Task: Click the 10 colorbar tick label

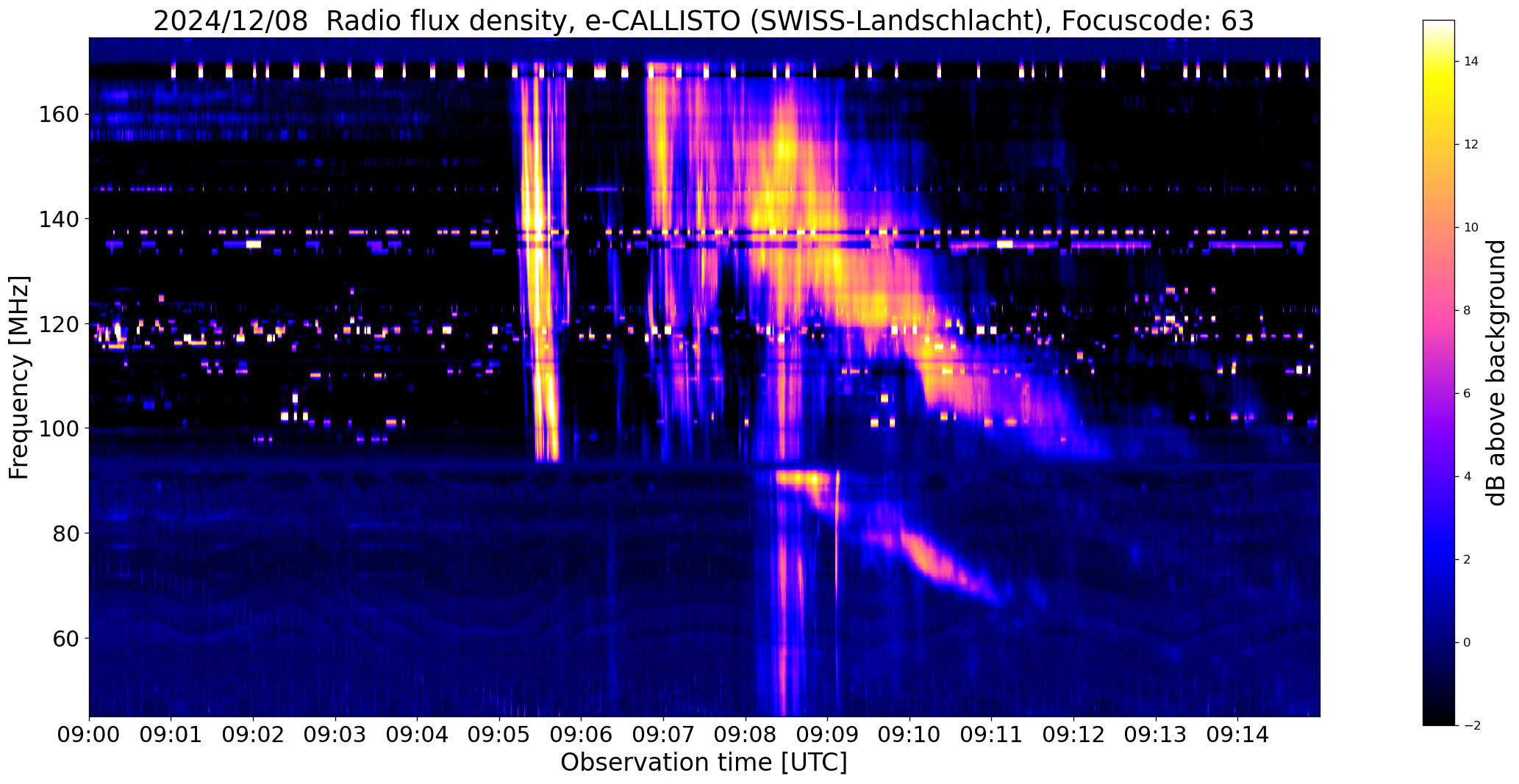Action: 1470,228
